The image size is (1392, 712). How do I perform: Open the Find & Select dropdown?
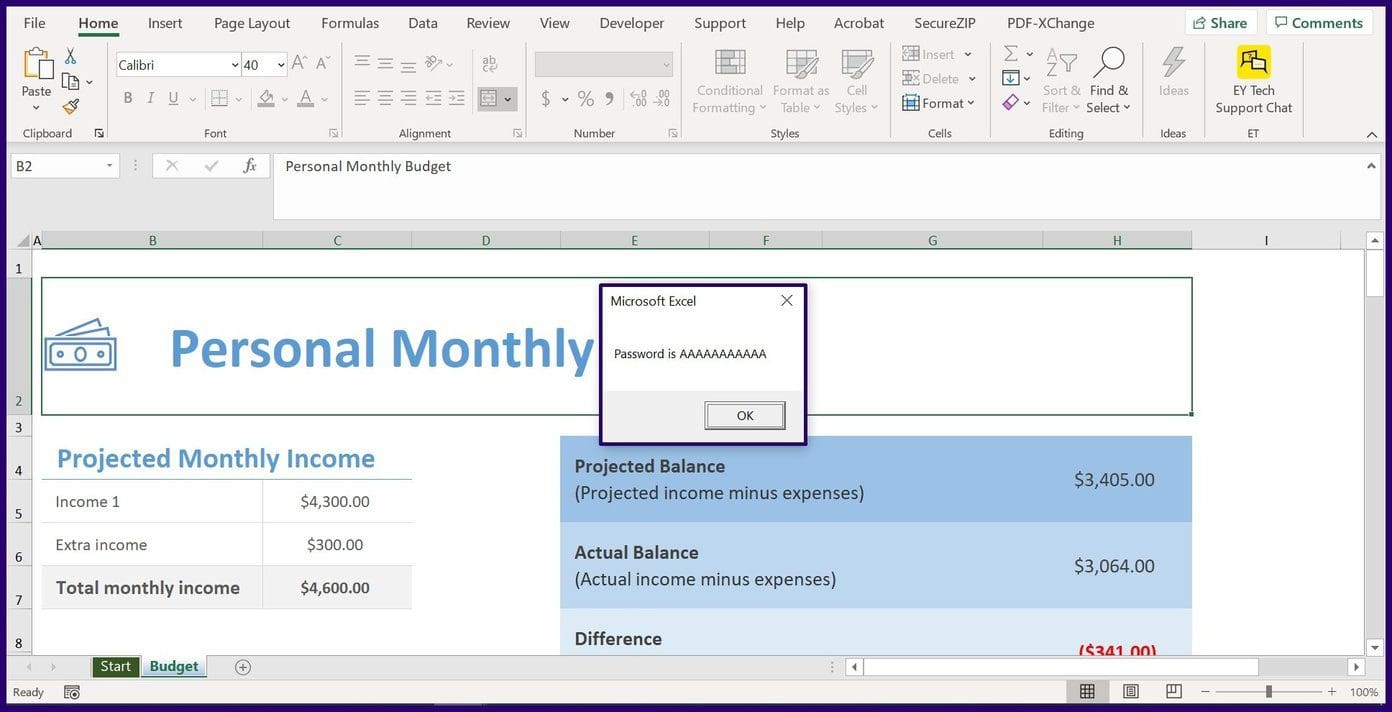1109,80
